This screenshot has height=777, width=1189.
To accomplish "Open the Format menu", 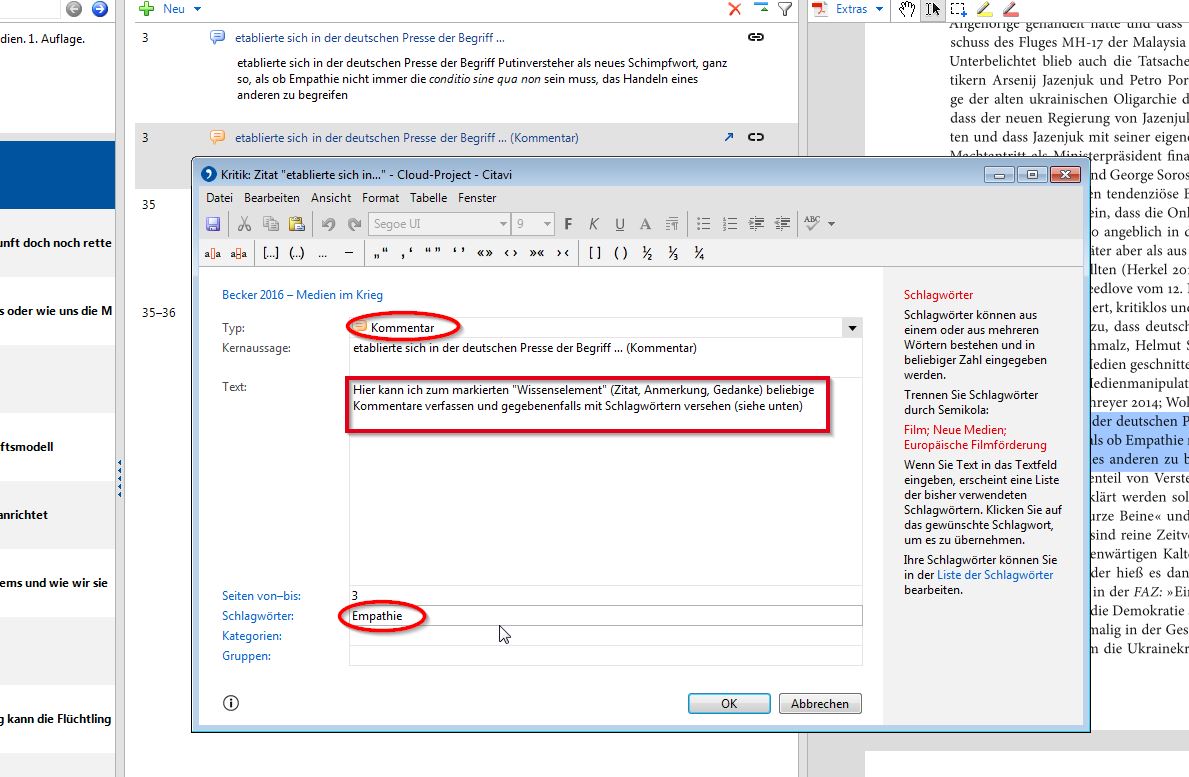I will (380, 198).
